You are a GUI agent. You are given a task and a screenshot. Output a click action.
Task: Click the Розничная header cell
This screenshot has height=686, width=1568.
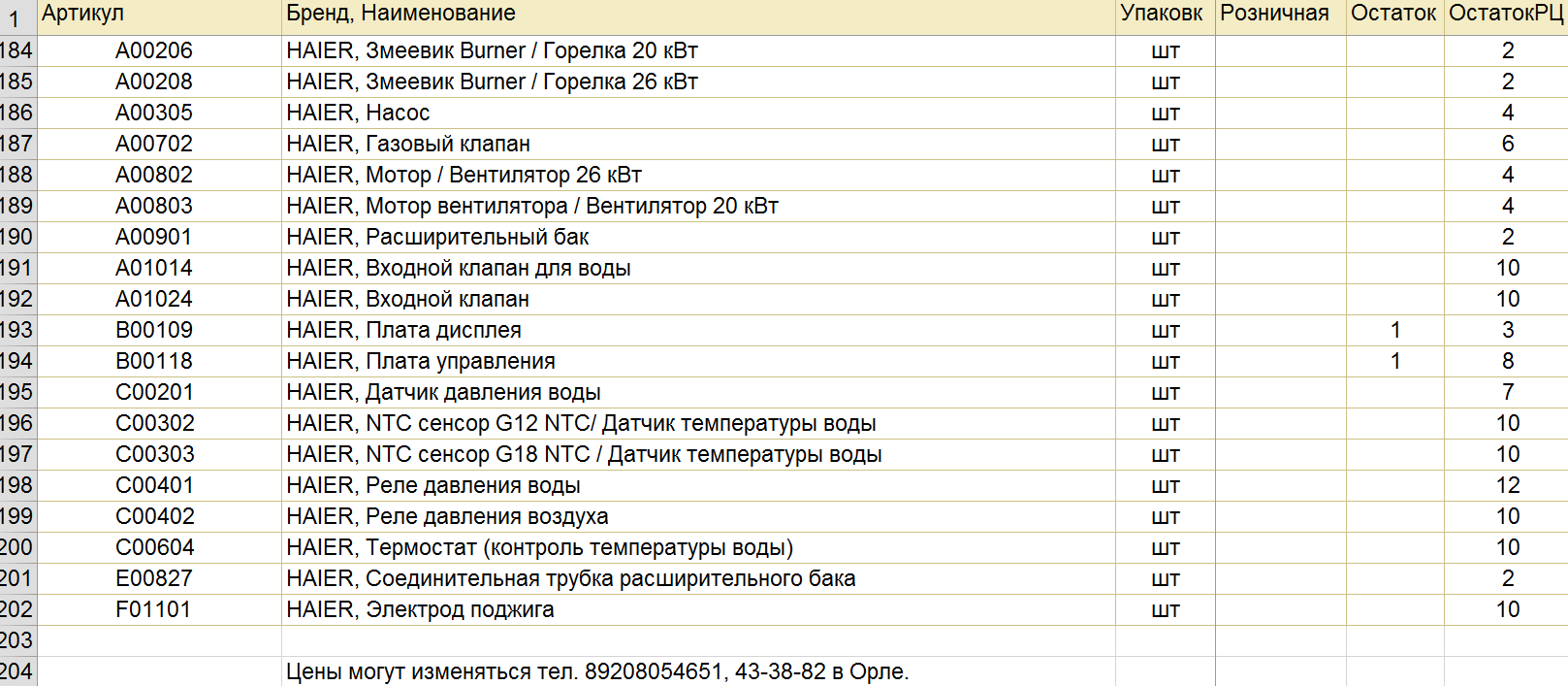coord(1281,17)
